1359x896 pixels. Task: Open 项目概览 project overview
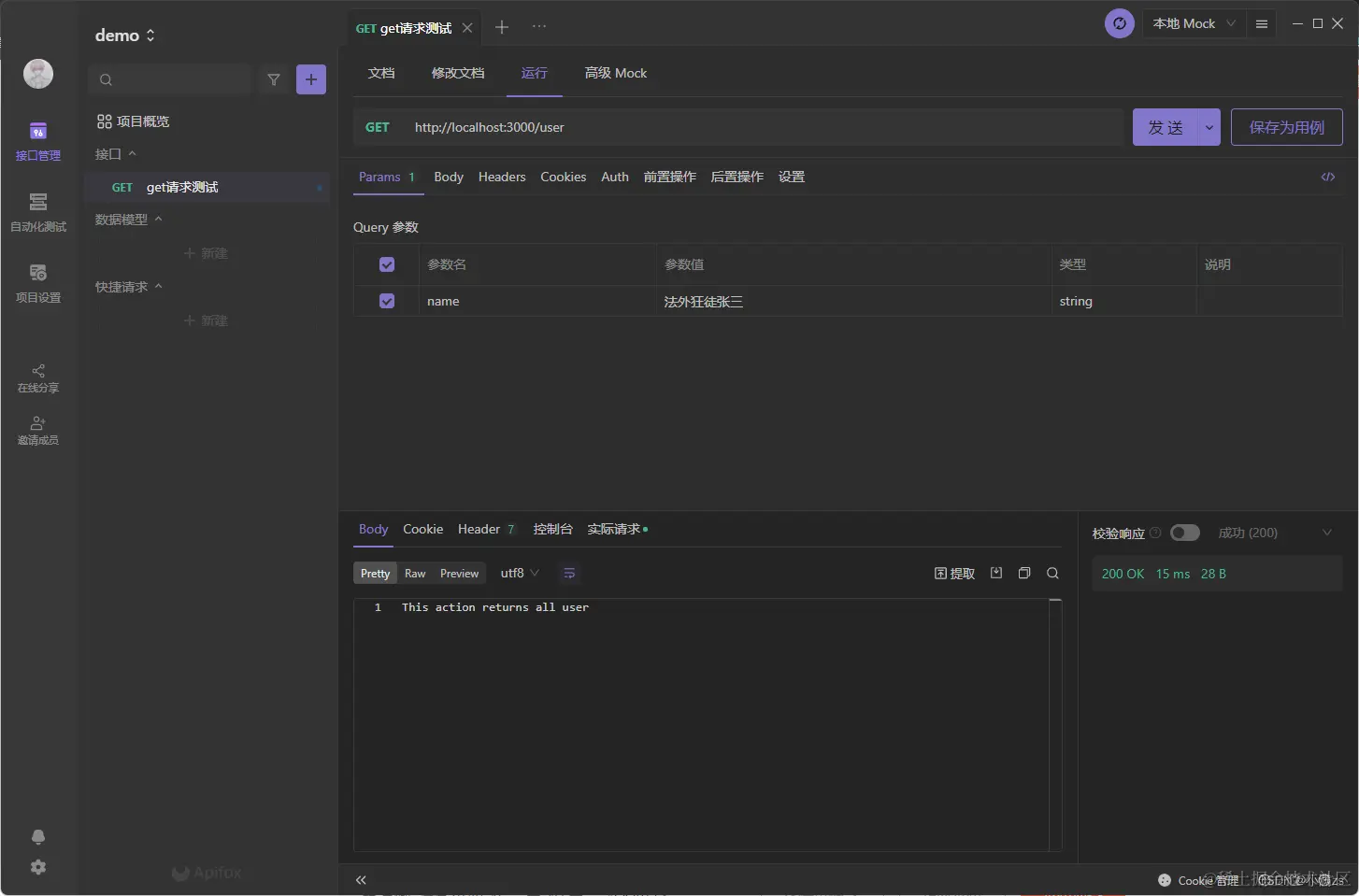point(134,121)
